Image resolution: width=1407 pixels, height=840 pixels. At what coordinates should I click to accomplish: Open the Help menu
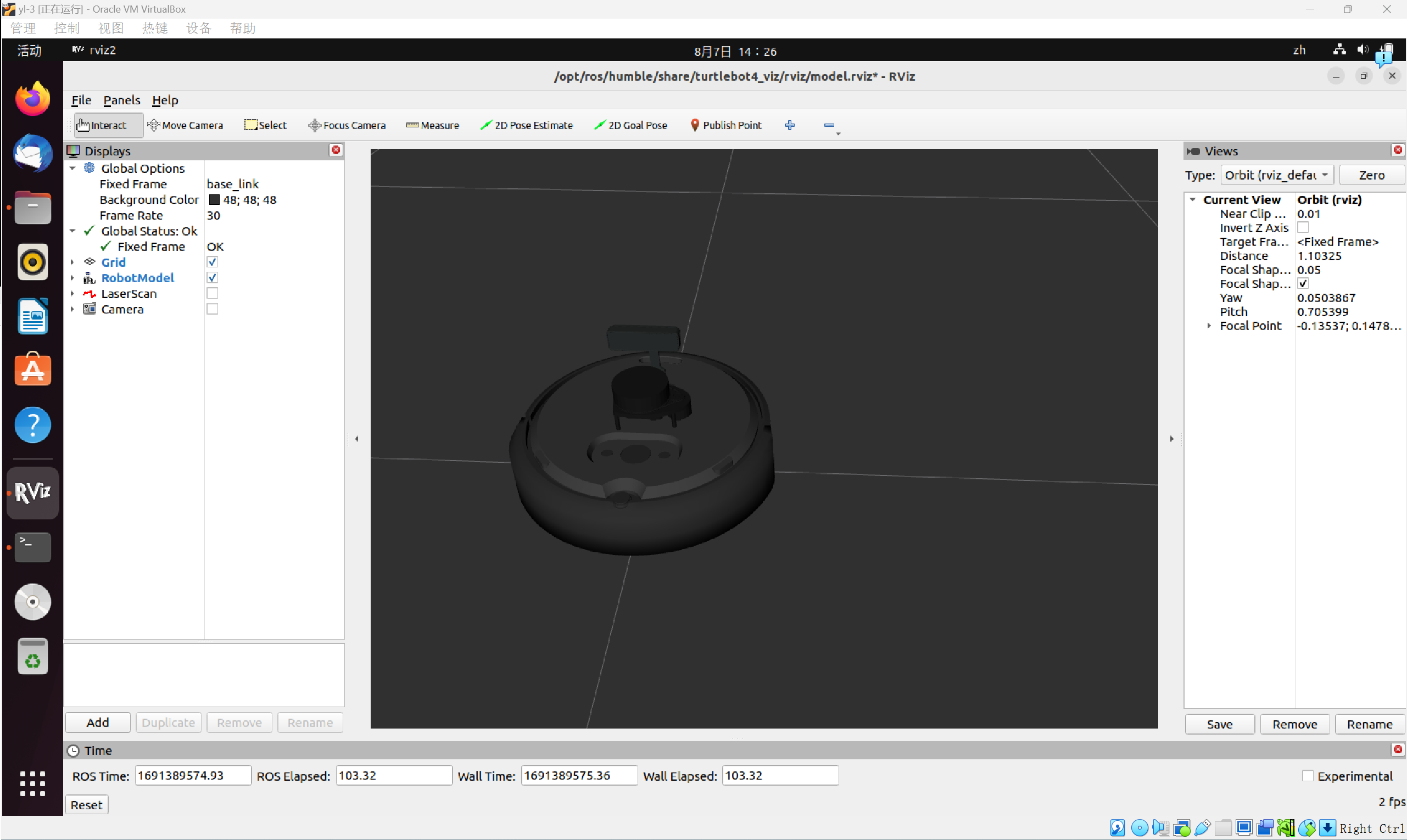click(165, 100)
